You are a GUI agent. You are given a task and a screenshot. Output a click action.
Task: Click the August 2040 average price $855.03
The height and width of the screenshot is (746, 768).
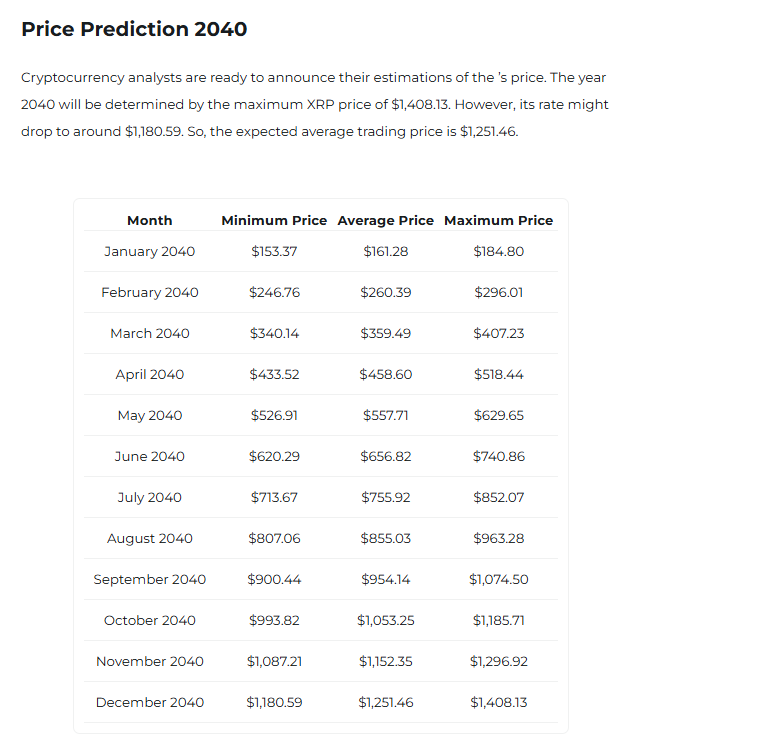[386, 538]
